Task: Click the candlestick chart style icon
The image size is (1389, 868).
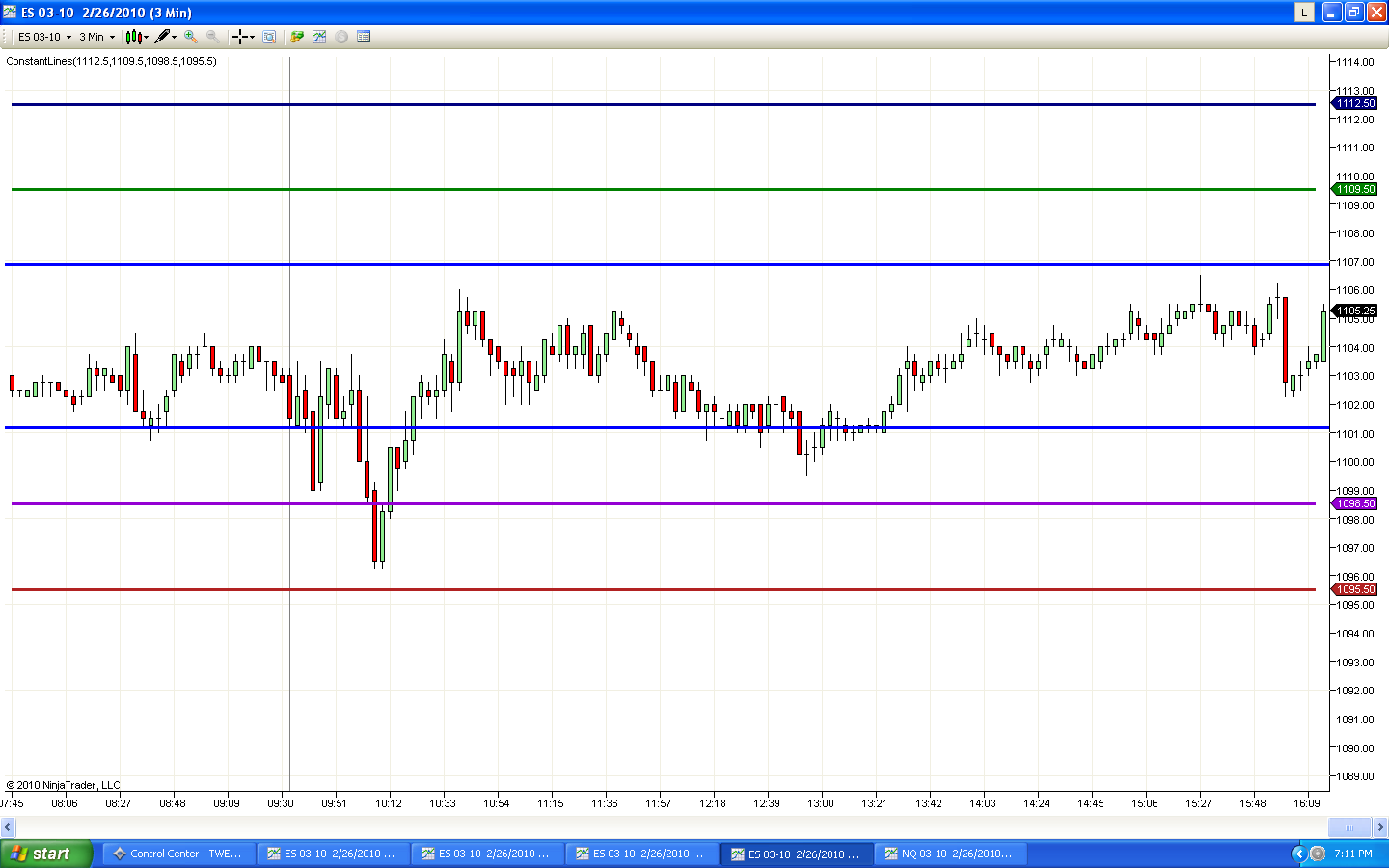Action: pos(133,37)
